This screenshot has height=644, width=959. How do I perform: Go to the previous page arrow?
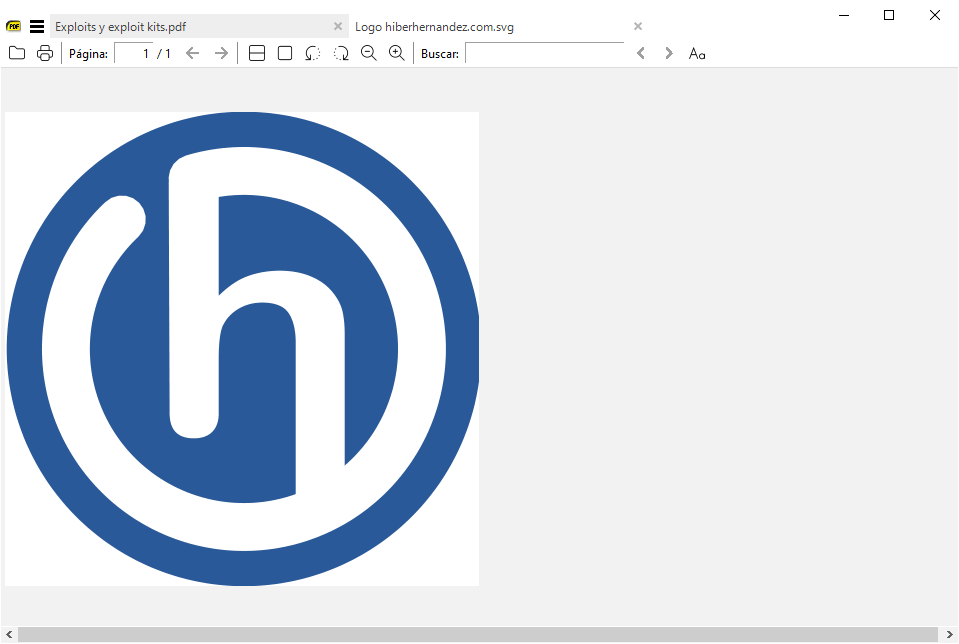tap(193, 53)
